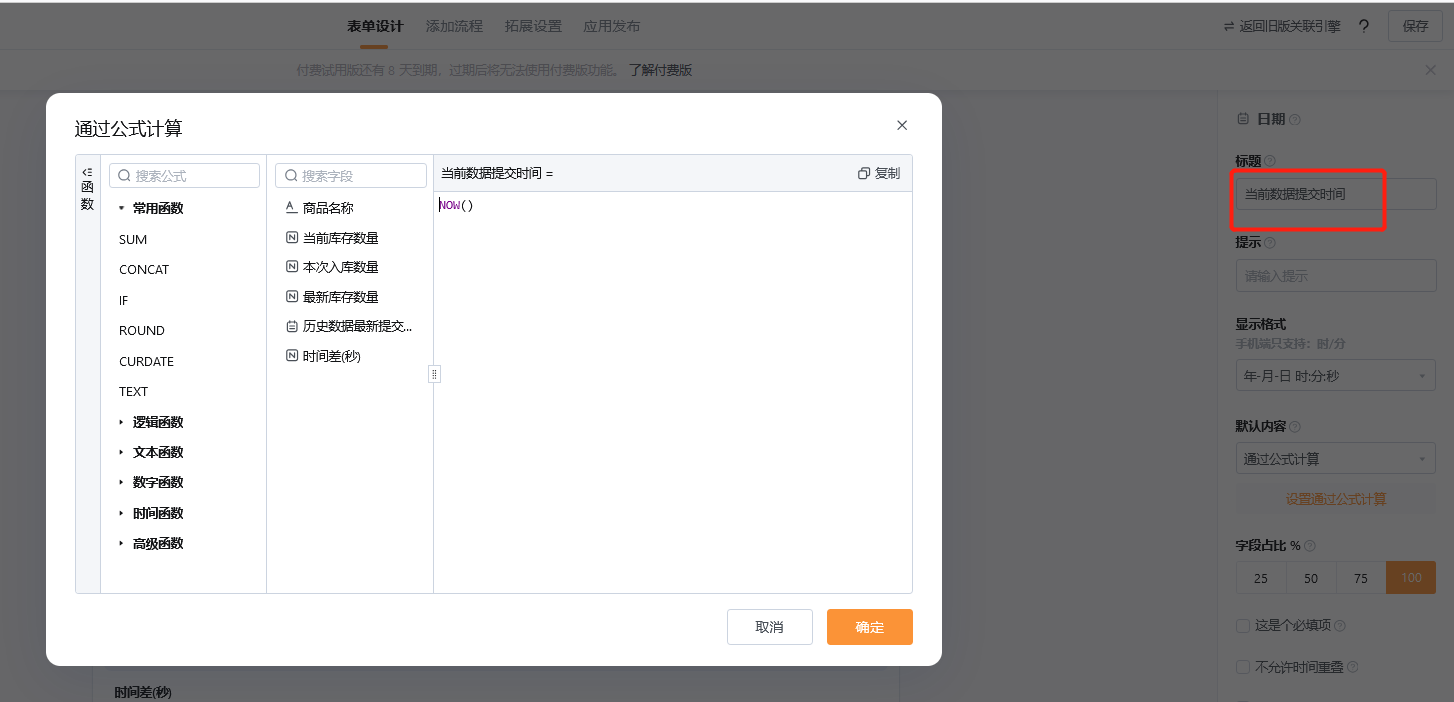Close the 通过公式计算 dialog
This screenshot has width=1454, height=702.
coord(902,125)
